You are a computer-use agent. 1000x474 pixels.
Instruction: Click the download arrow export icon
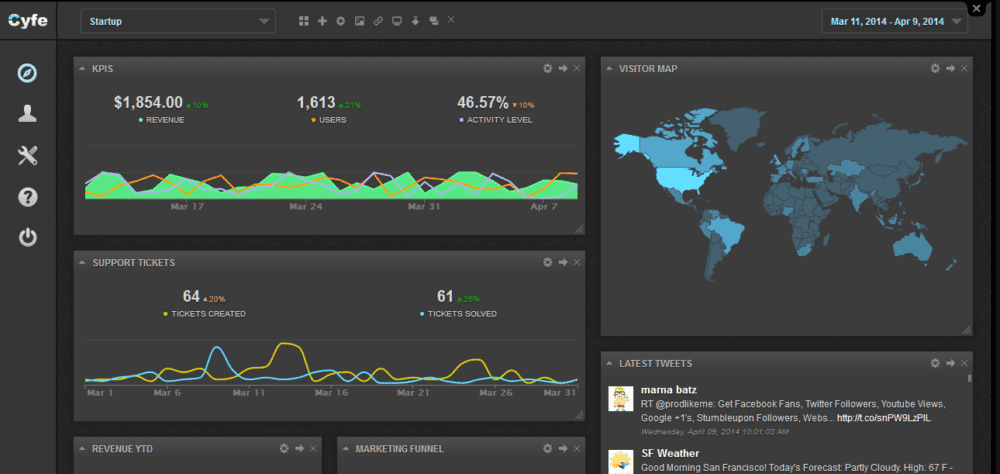[x=415, y=21]
